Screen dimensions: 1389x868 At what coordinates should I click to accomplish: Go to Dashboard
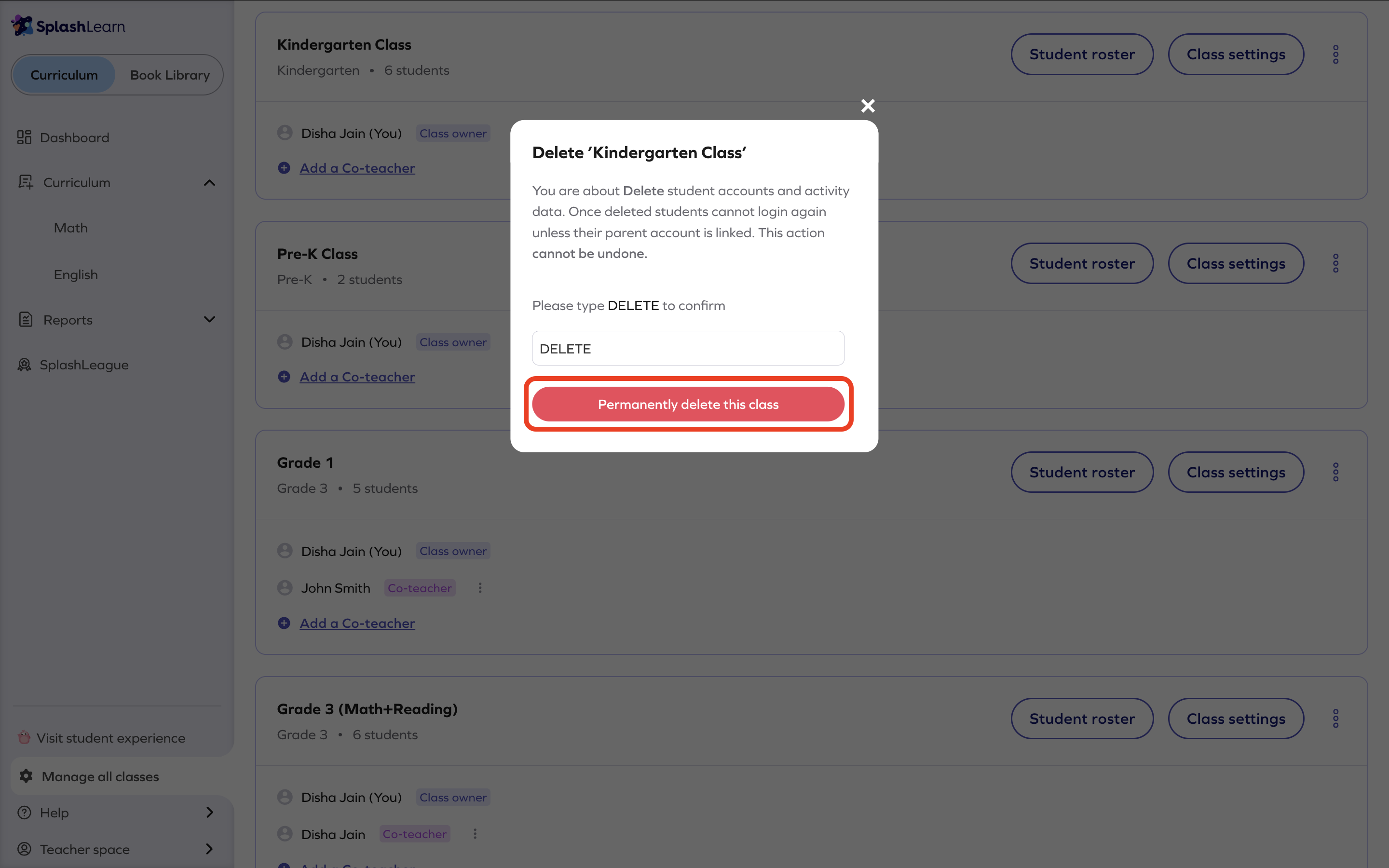coord(75,138)
